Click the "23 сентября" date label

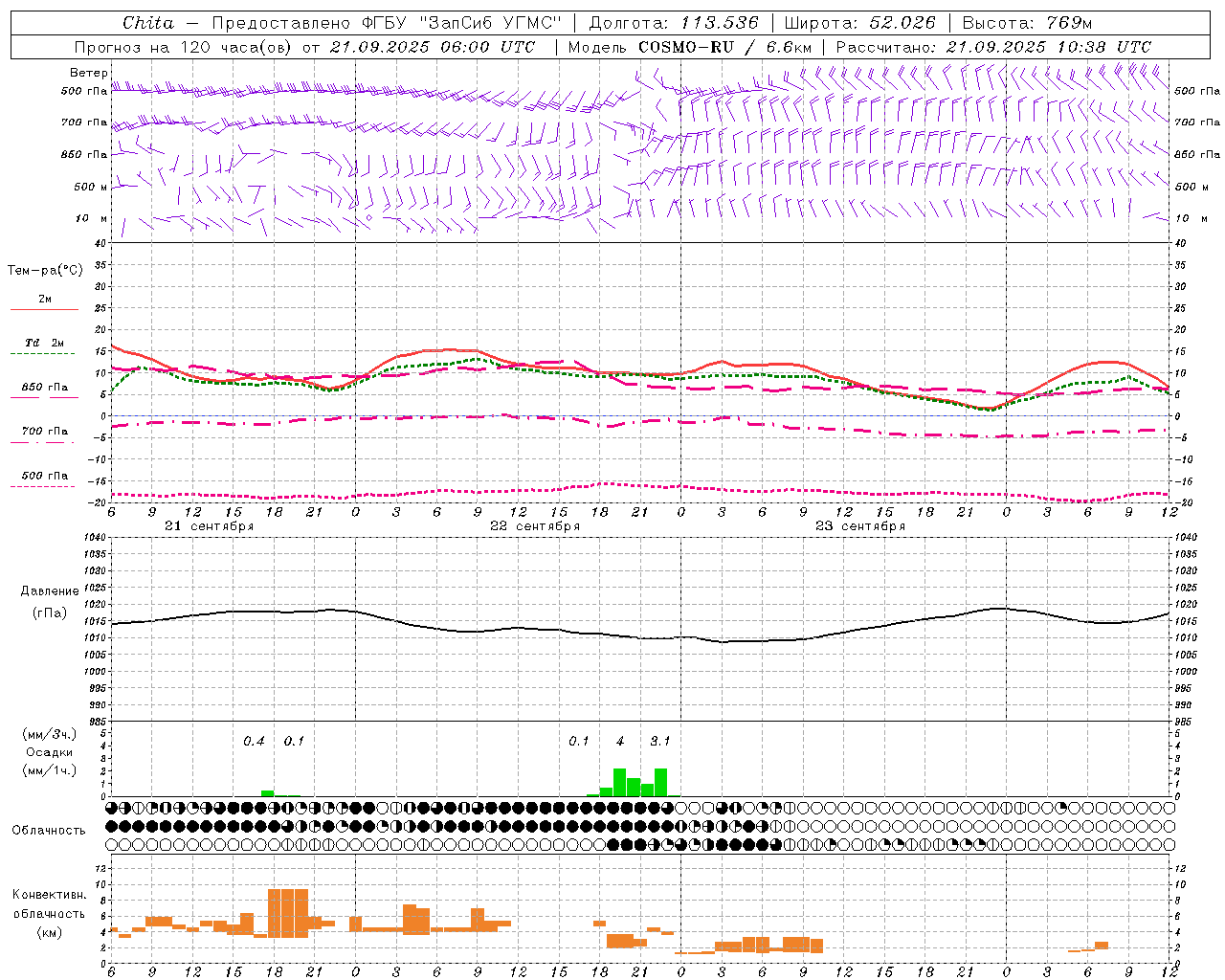pos(860,526)
